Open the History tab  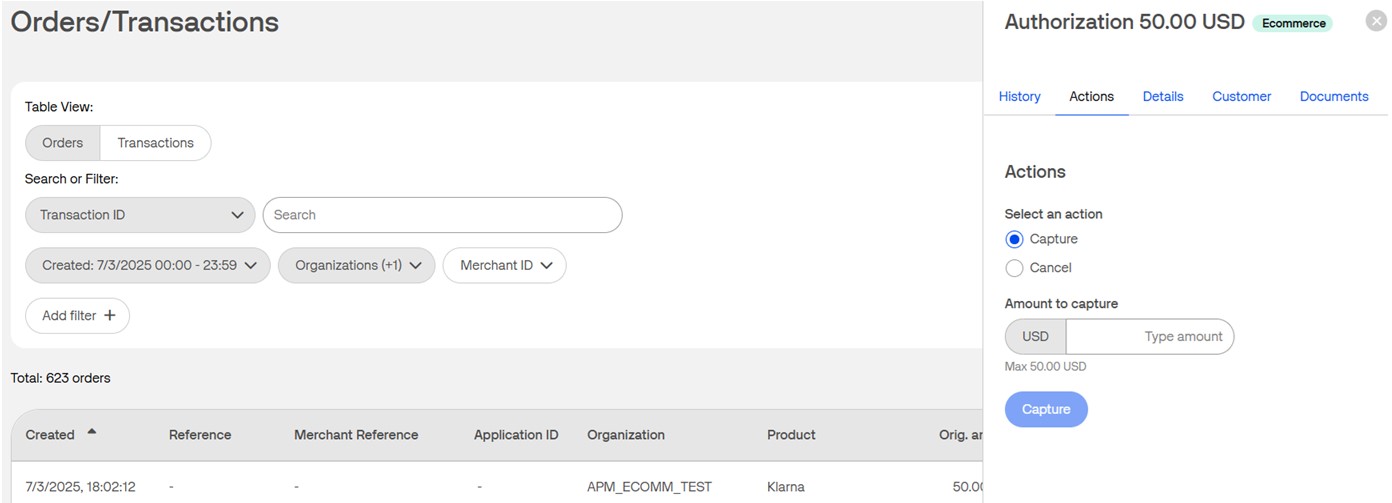pos(1020,97)
